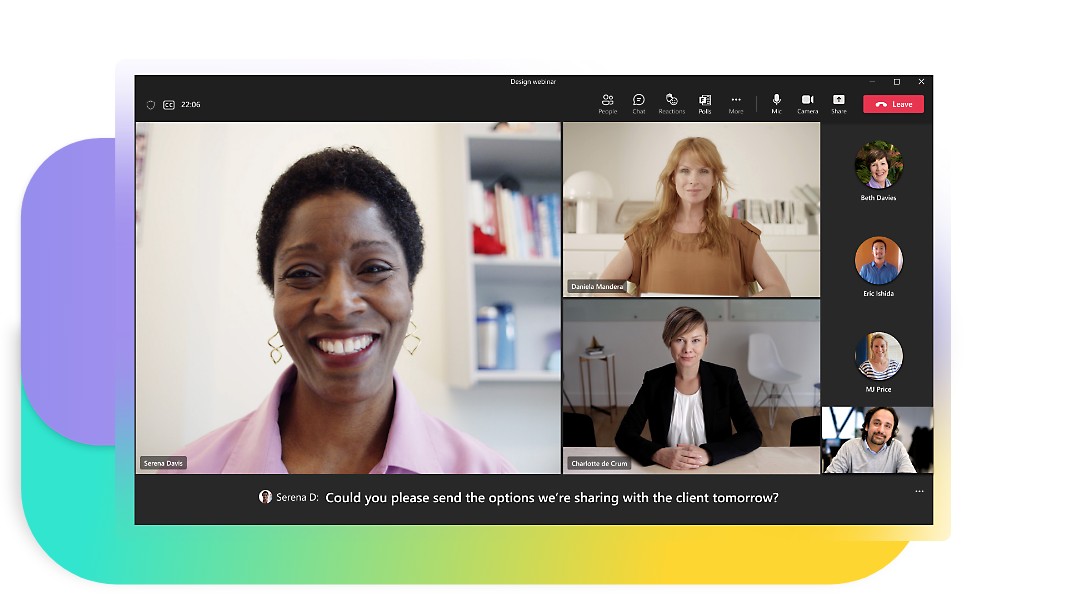Leave the meeting
Screen dimensions: 1068x600
click(893, 104)
